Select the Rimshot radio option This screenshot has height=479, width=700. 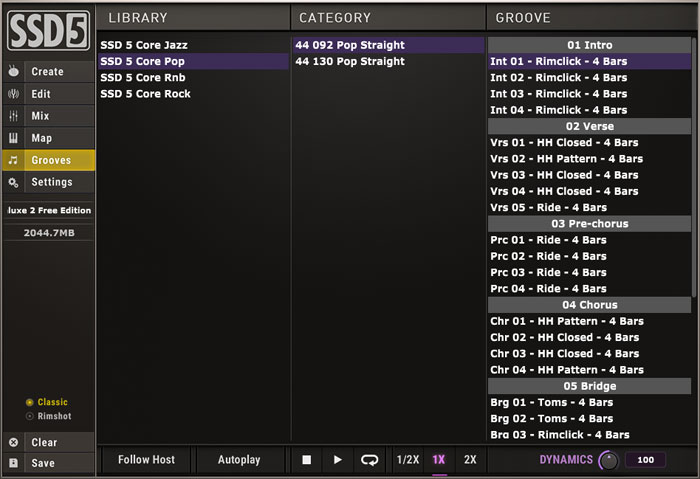(48, 416)
